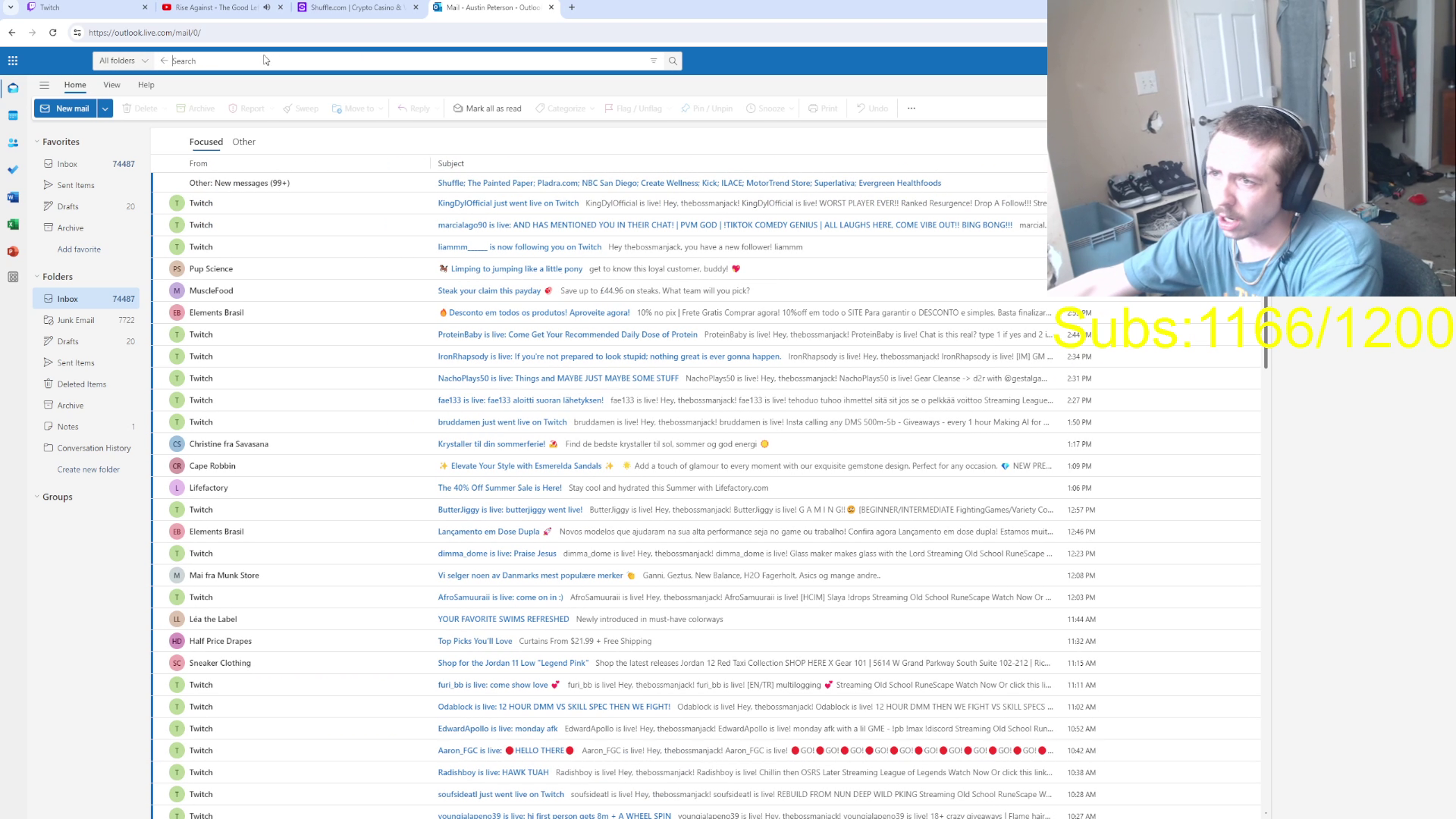1456x819 pixels.
Task: Sort by the From column header
Action: [x=198, y=164]
